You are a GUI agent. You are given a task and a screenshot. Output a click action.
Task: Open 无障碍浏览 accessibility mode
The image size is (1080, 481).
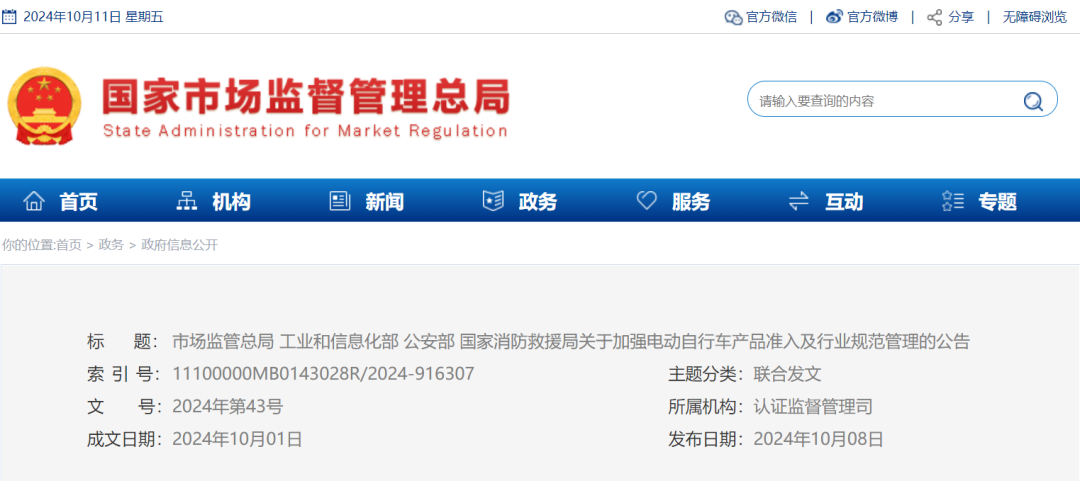tap(1035, 17)
